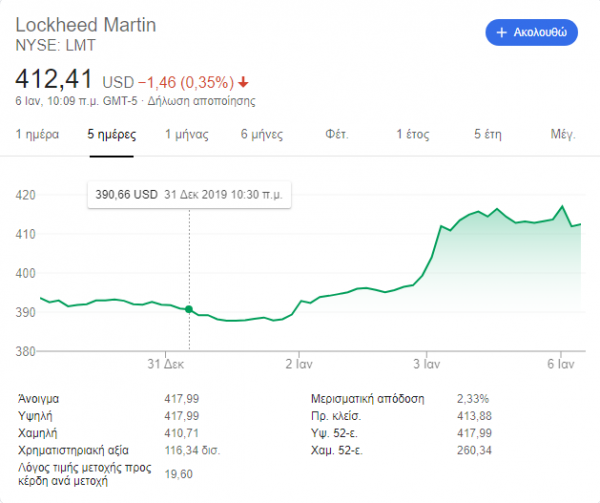This screenshot has height=503, width=600.
Task: Open the Δήλωση αποποίησης disclaimer link
Action: tap(201, 101)
